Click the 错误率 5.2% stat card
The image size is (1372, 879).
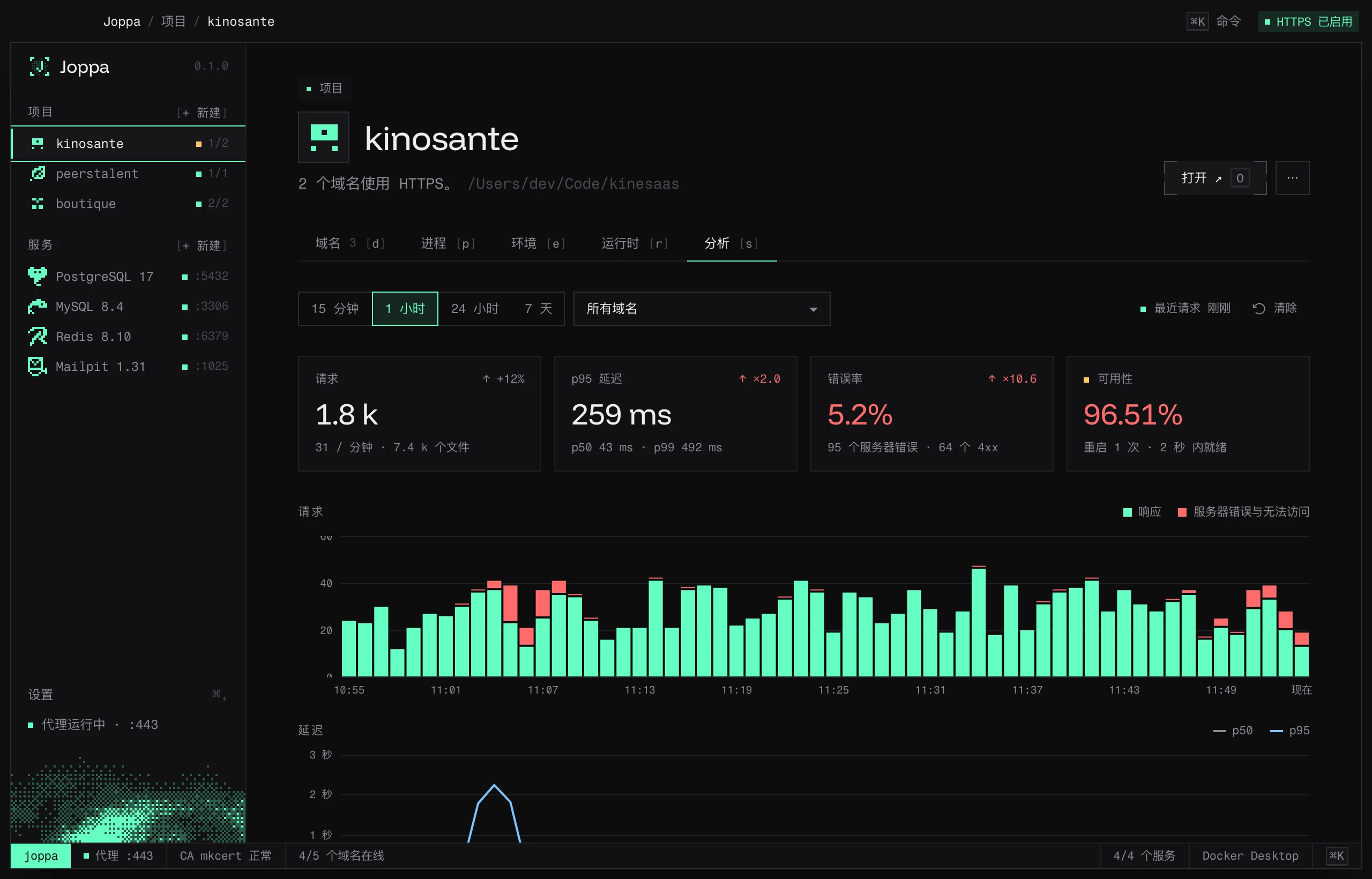(x=931, y=414)
